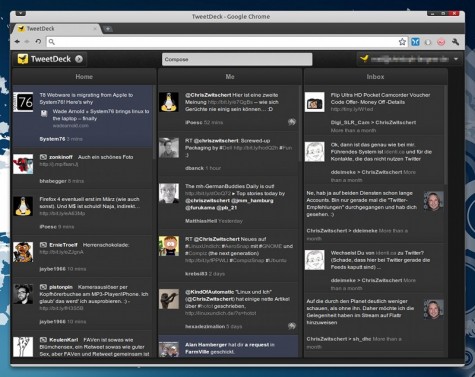This screenshot has height=377, width=475.
Task: Click the red round extension icon
Action: [x=441, y=42]
